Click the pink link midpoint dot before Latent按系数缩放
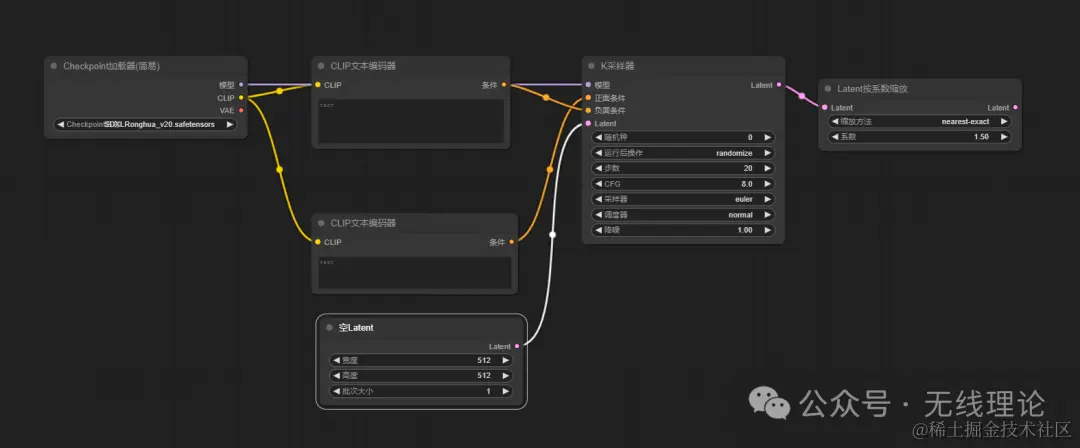 pos(802,96)
